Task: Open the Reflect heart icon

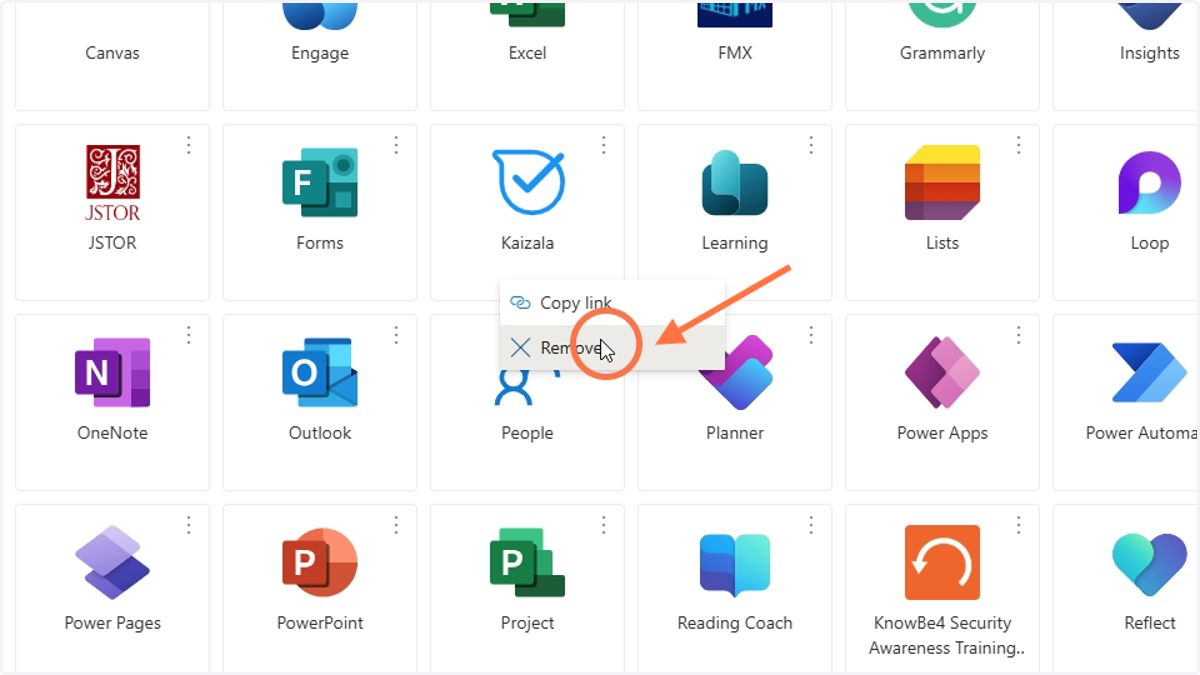Action: (1149, 563)
